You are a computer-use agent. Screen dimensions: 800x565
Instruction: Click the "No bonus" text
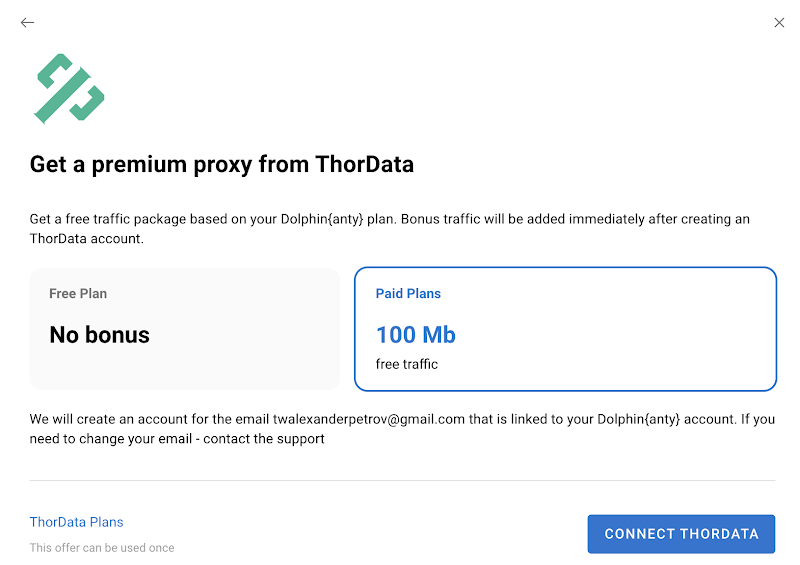(x=99, y=336)
